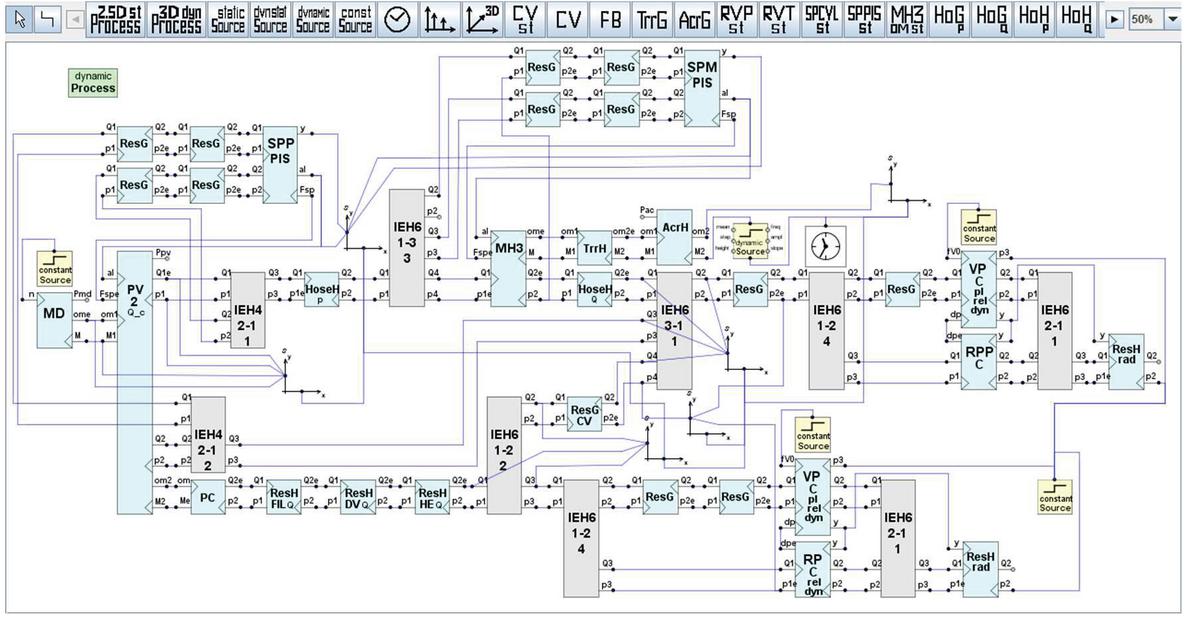Open the zoom level dropdown arrow
This screenshot has height=618, width=1185.
click(x=1173, y=20)
